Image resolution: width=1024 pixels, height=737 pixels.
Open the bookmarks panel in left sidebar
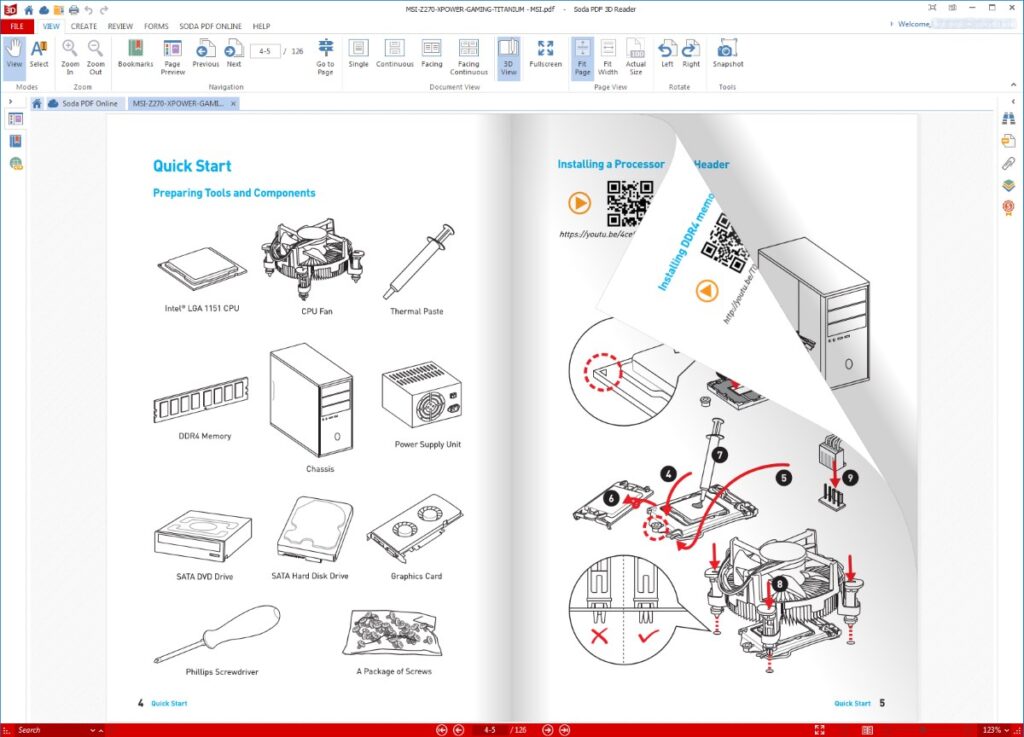(16, 141)
